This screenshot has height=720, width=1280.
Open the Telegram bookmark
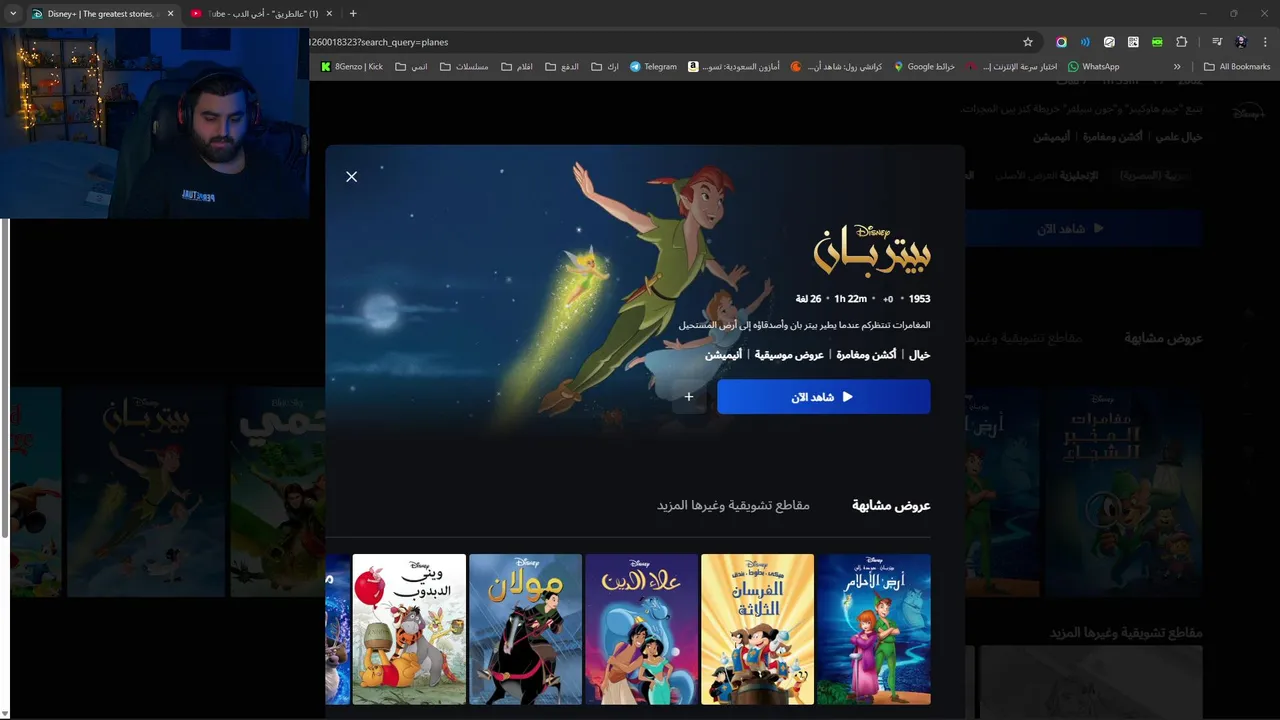[653, 67]
